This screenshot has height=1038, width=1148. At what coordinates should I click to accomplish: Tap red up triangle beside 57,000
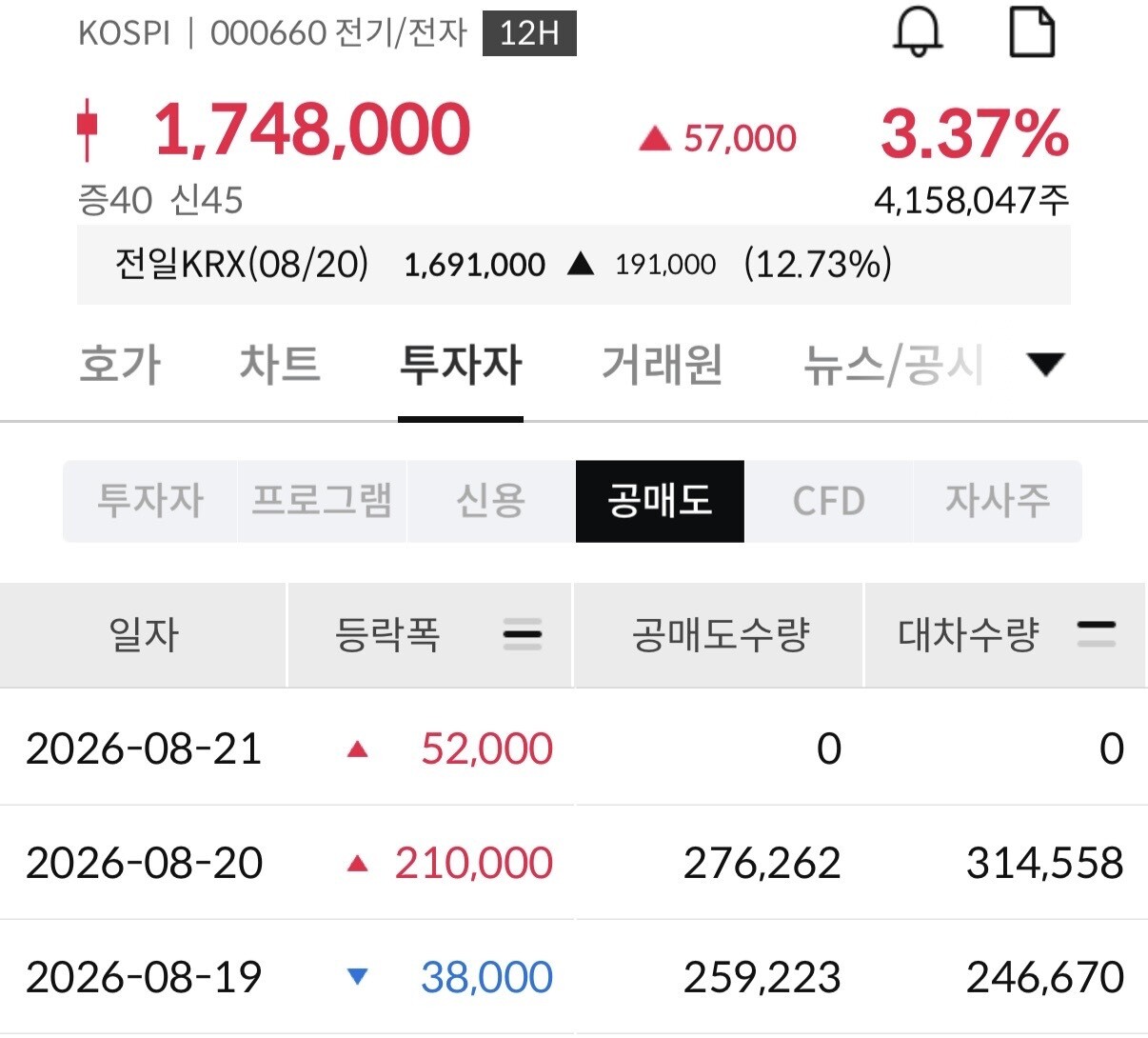point(655,140)
